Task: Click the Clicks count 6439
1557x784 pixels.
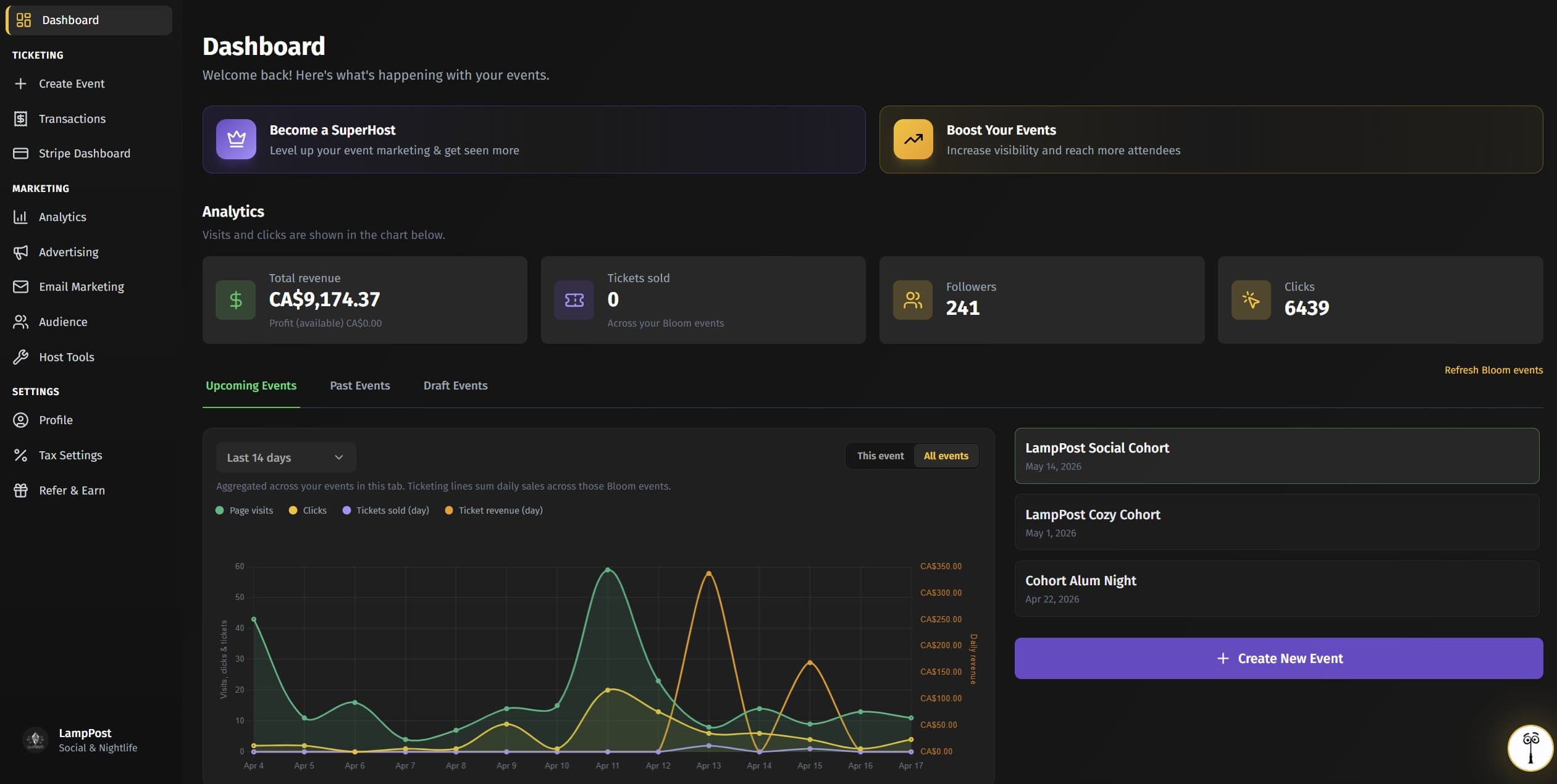Action: (1306, 307)
